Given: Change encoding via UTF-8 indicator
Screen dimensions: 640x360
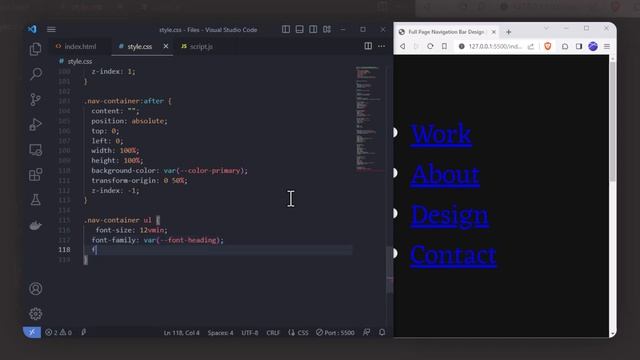Looking at the screenshot, I should [250, 333].
